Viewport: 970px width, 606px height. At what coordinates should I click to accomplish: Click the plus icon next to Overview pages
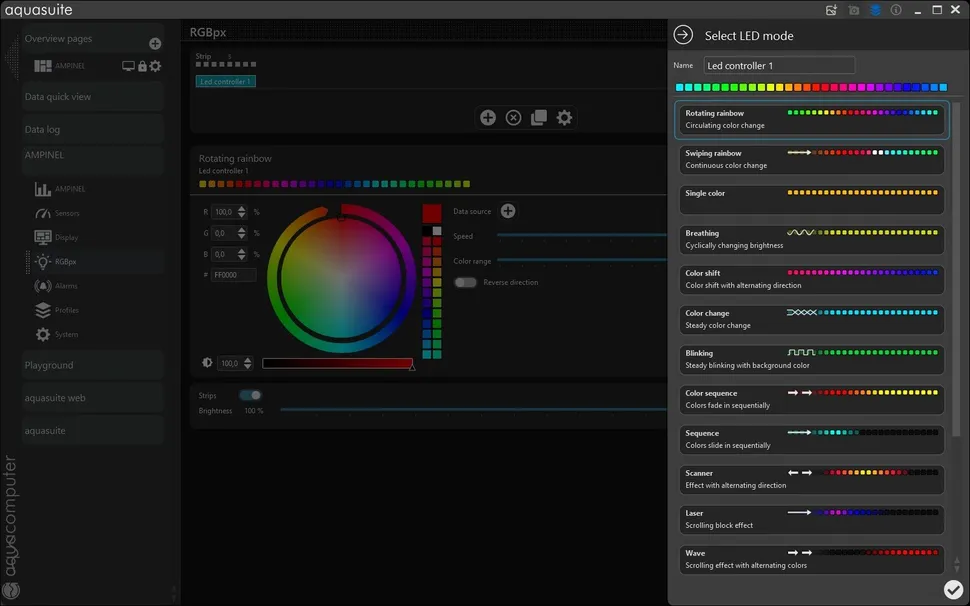pyautogui.click(x=155, y=43)
